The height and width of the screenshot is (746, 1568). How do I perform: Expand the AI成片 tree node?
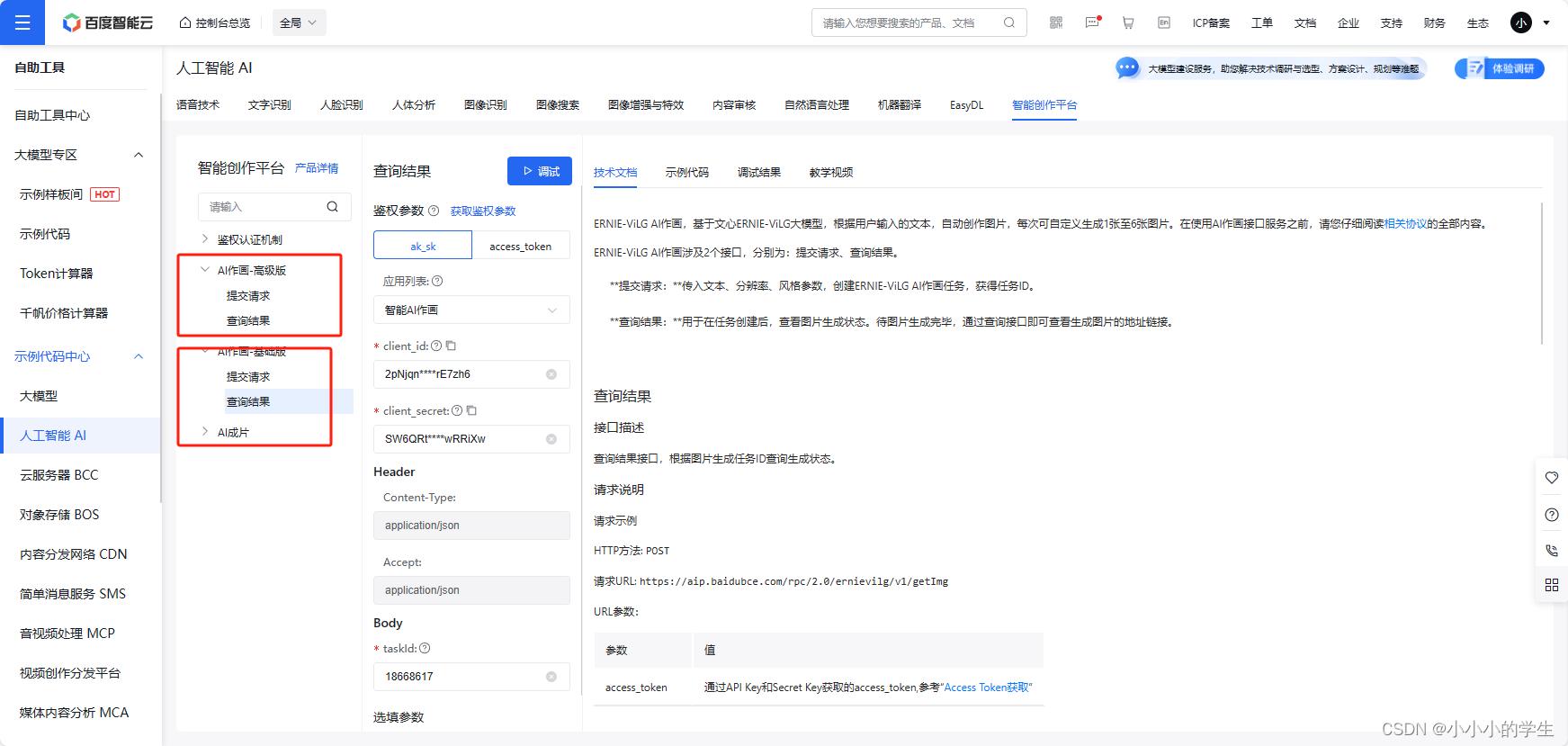coord(205,432)
